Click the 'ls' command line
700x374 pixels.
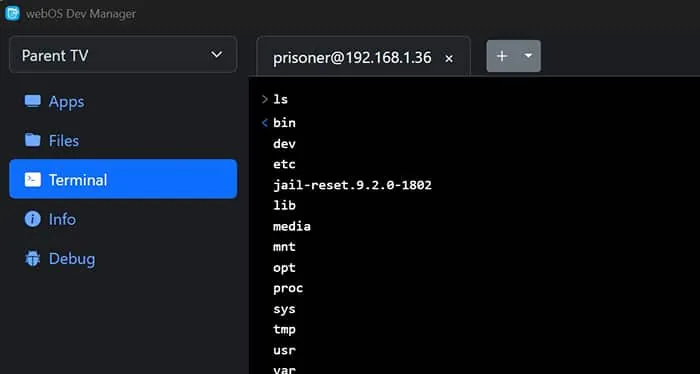280,99
